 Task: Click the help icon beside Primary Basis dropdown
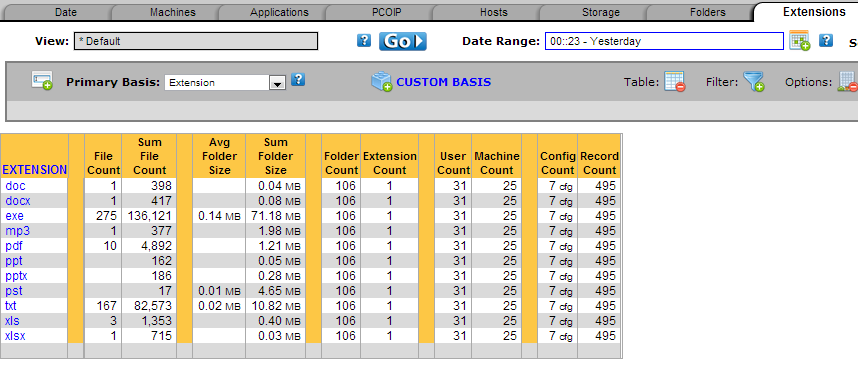[298, 80]
